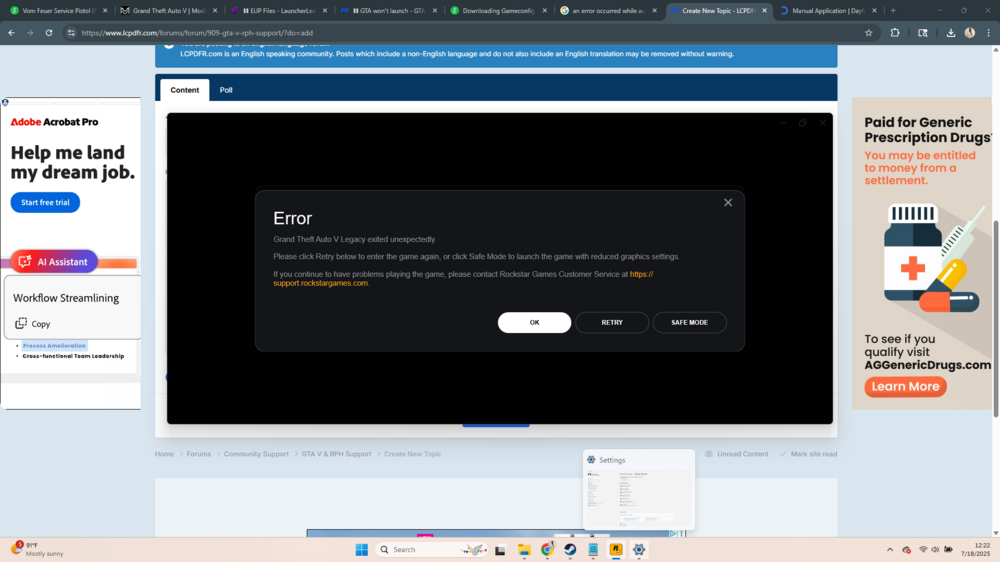This screenshot has width=1000, height=562.
Task: Open Vom Feuer Service Pistol browser tab
Action: coord(59,10)
